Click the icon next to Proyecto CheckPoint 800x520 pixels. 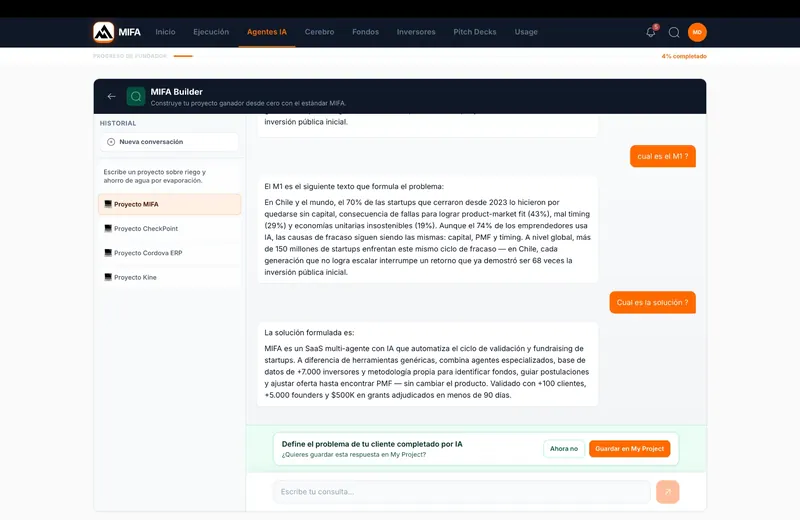[x=108, y=229]
